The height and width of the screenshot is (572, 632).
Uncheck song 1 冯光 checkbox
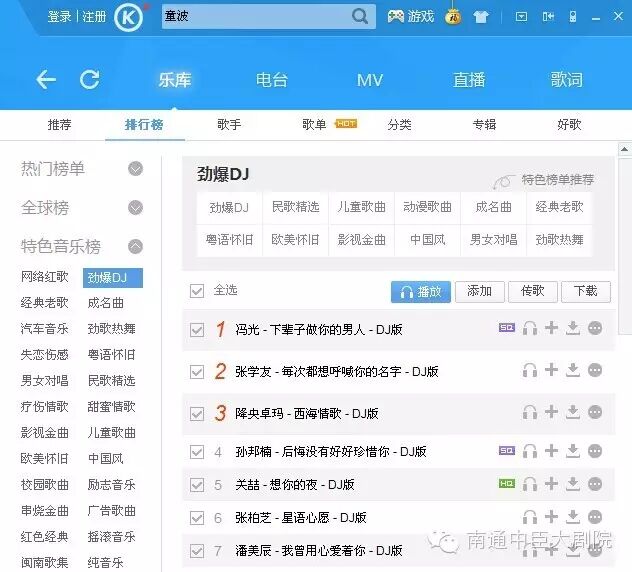pyautogui.click(x=197, y=330)
